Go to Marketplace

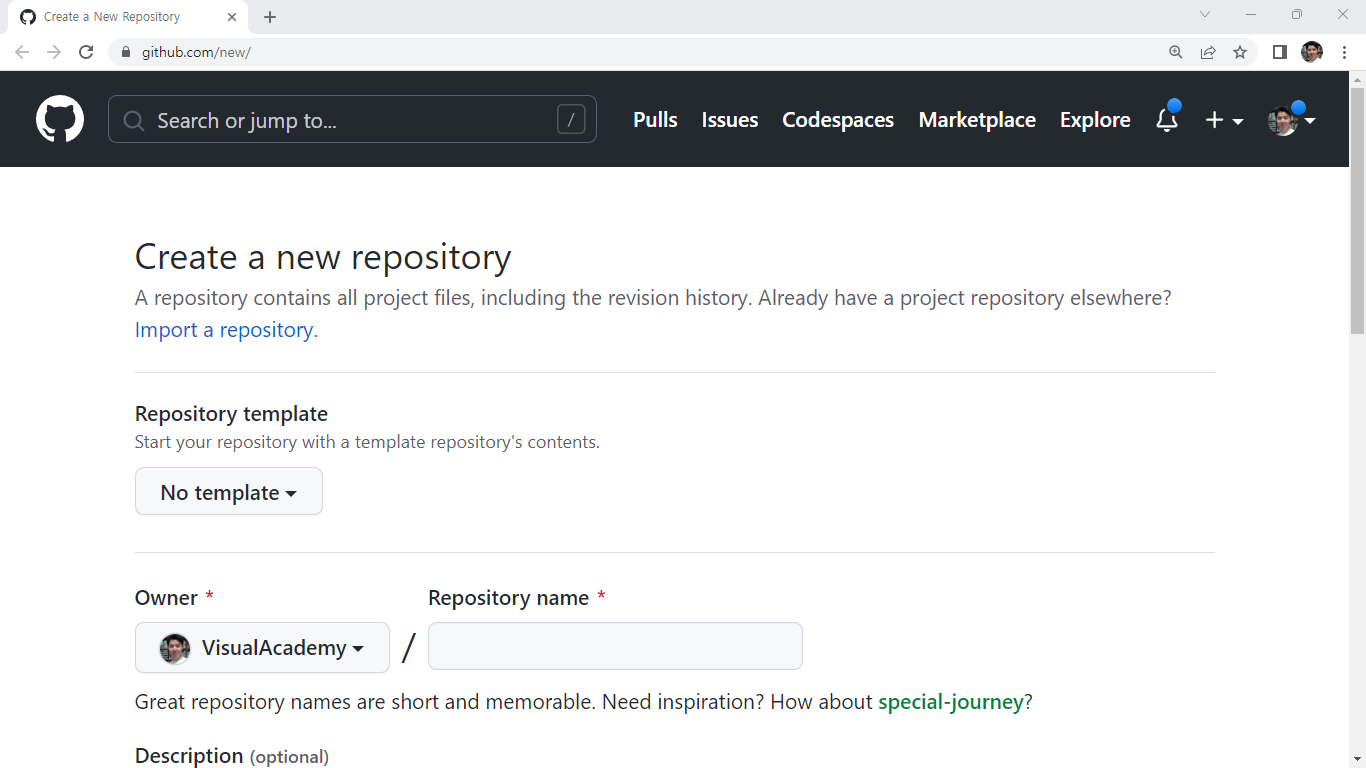tap(977, 120)
